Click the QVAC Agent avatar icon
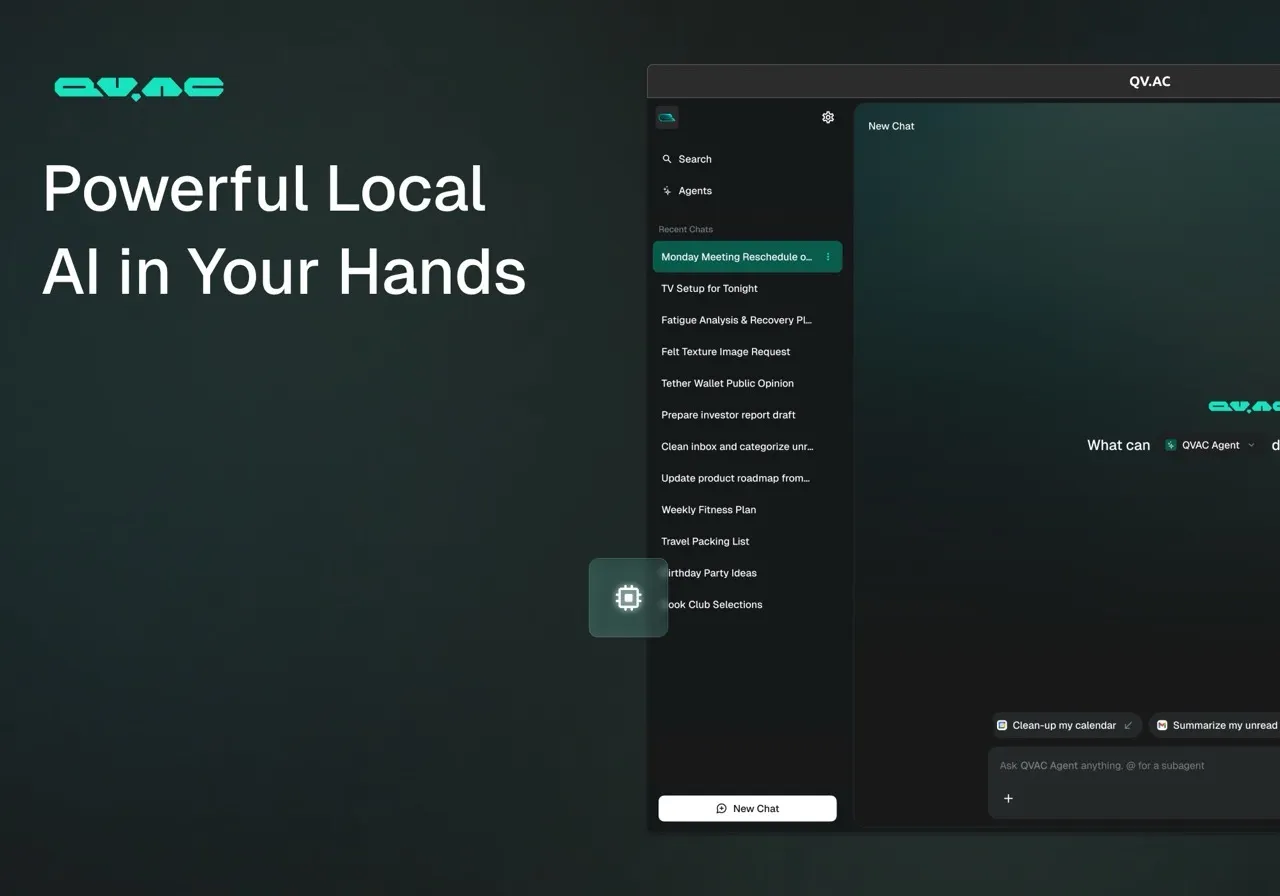This screenshot has height=896, width=1280. 1171,445
